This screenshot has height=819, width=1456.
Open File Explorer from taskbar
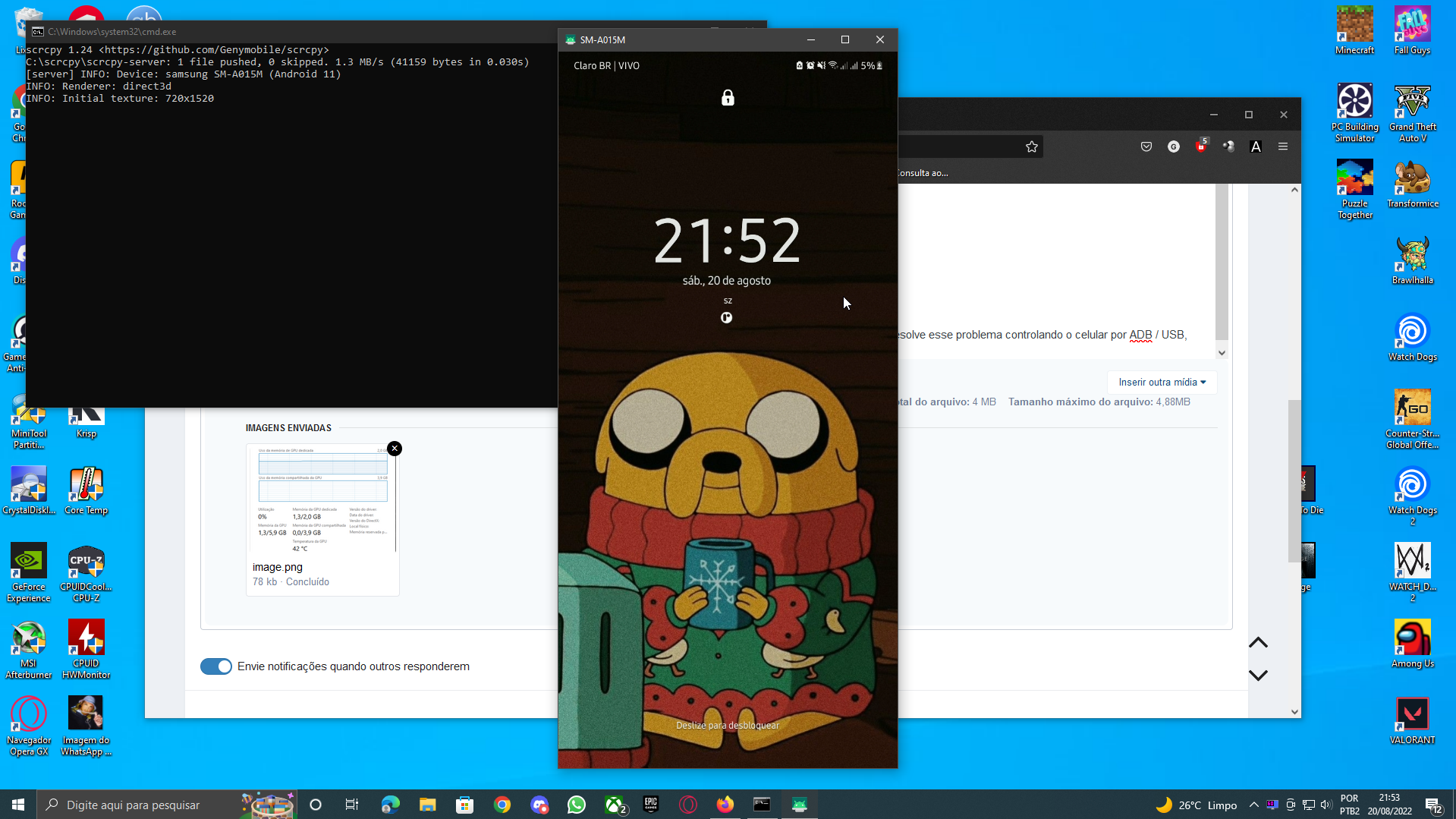point(427,805)
